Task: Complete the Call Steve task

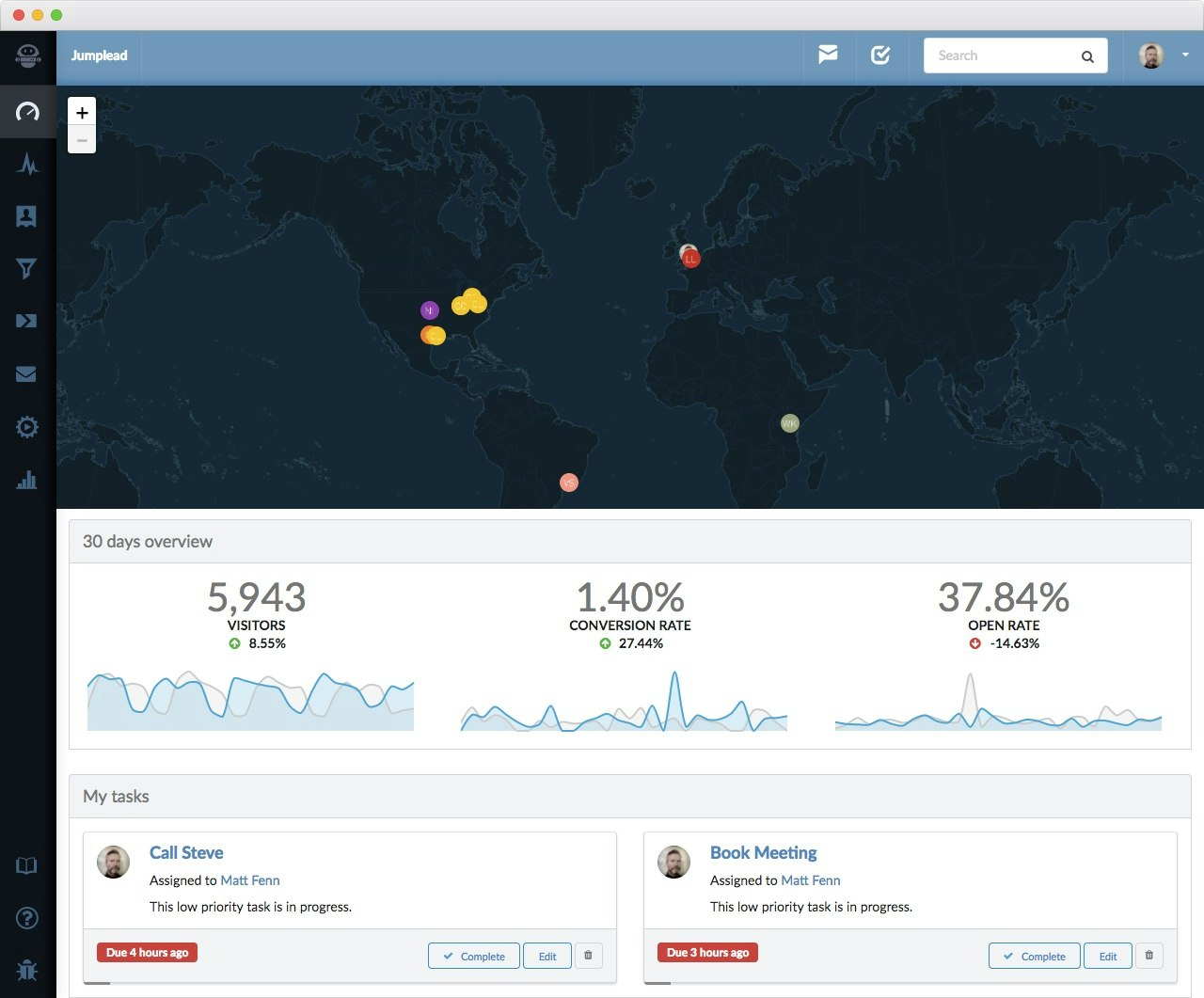Action: coord(473,956)
